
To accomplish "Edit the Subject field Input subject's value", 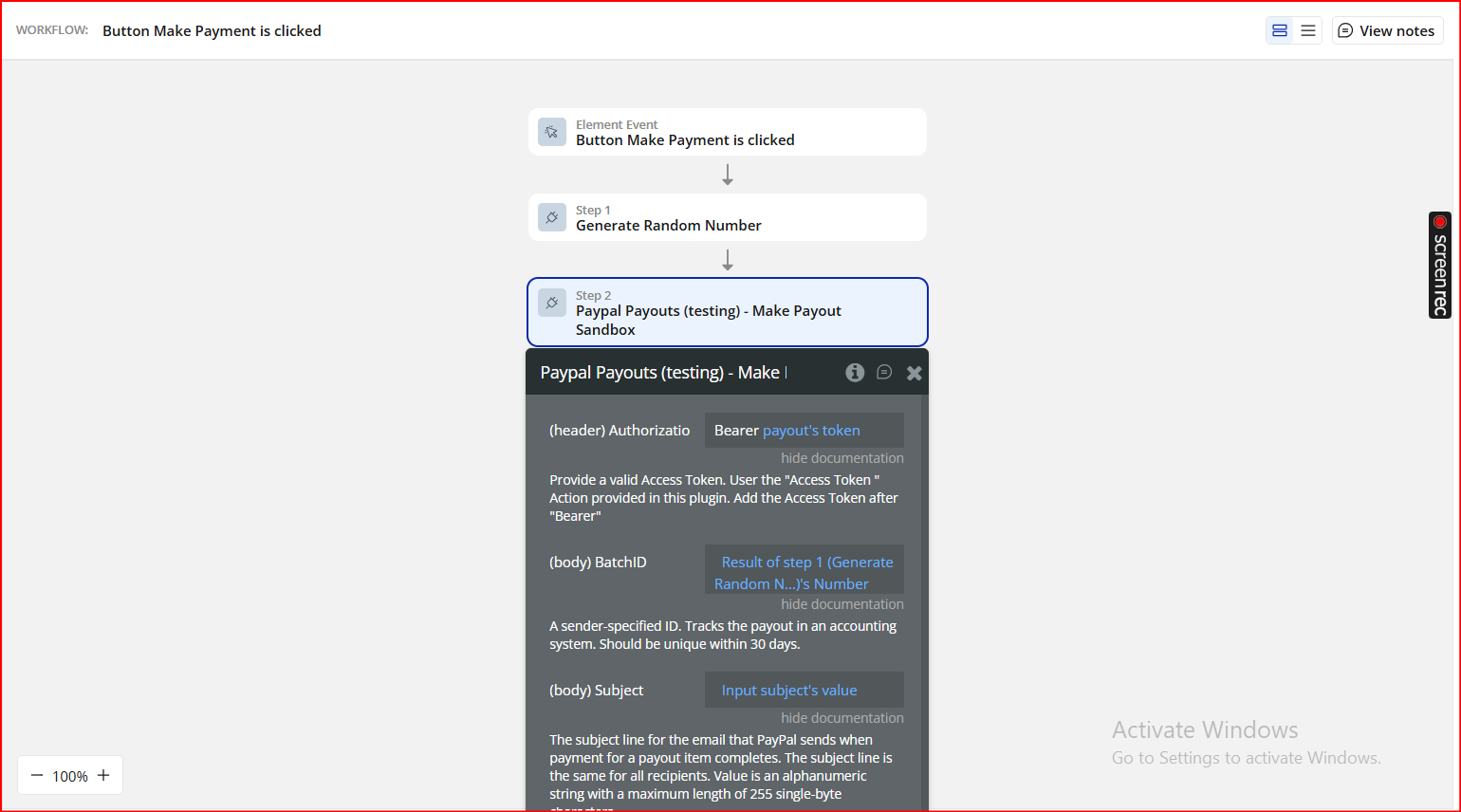I will pos(804,691).
